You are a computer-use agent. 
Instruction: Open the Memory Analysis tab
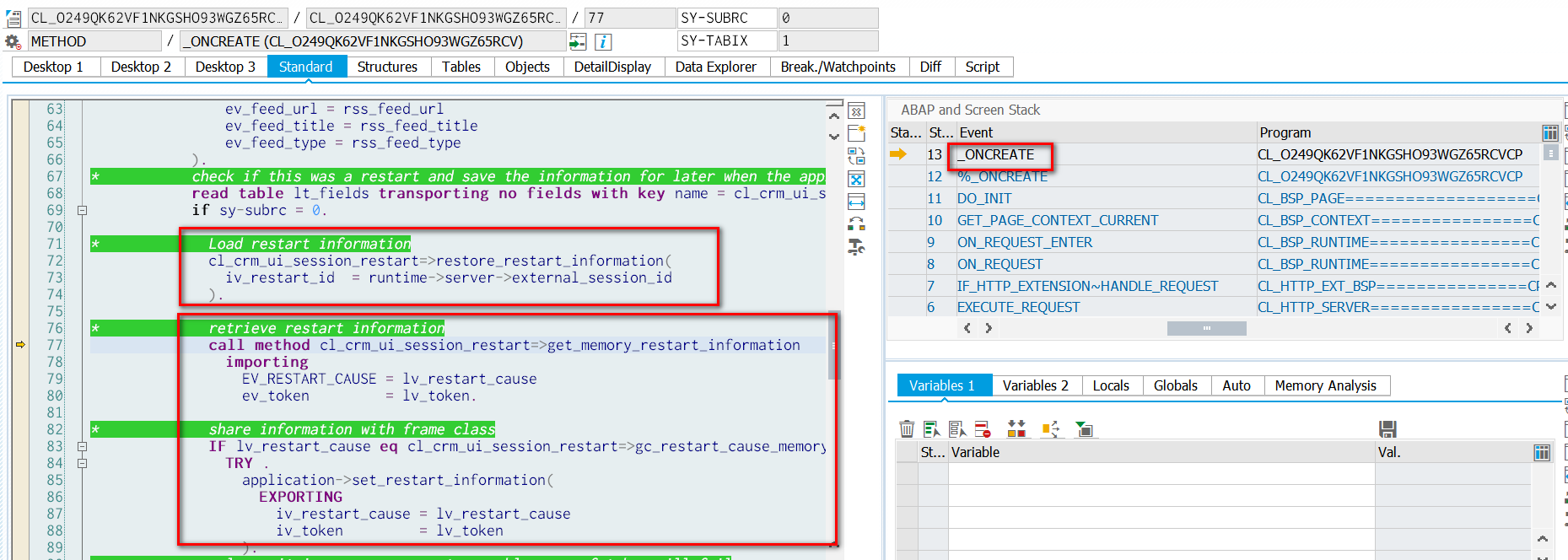point(1326,385)
